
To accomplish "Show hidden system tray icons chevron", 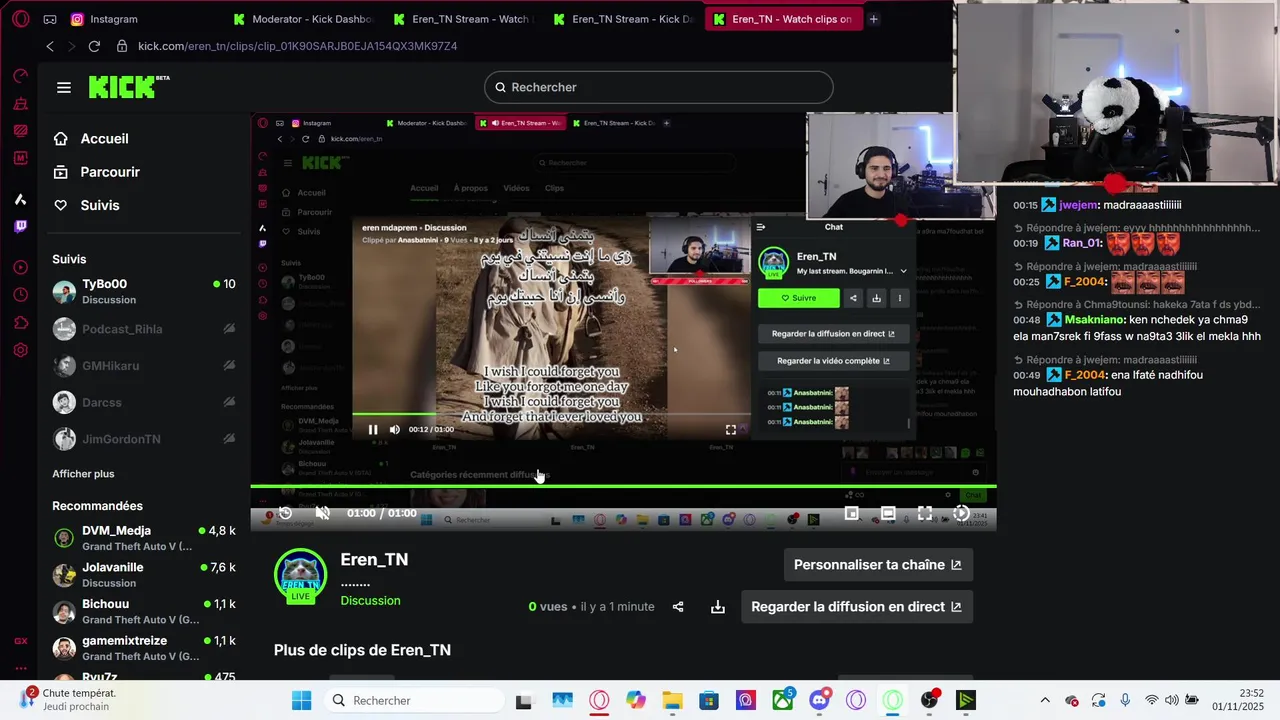I will click(x=1045, y=701).
